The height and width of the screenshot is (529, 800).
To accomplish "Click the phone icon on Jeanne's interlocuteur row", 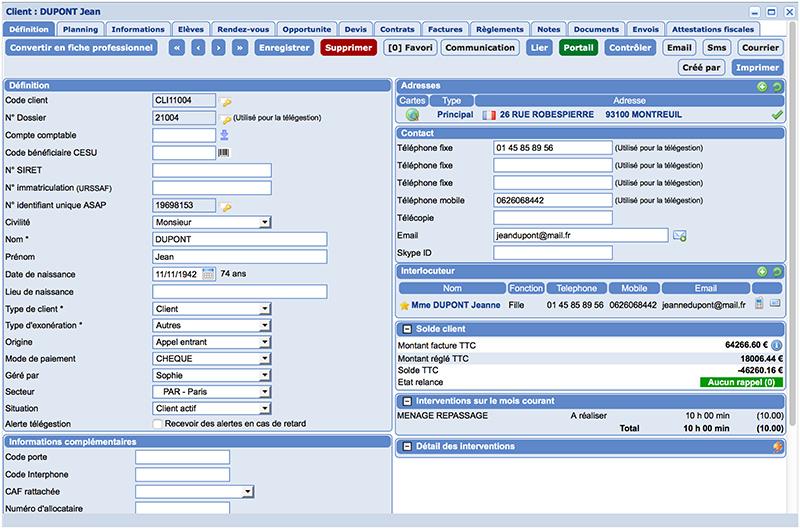I will [759, 304].
